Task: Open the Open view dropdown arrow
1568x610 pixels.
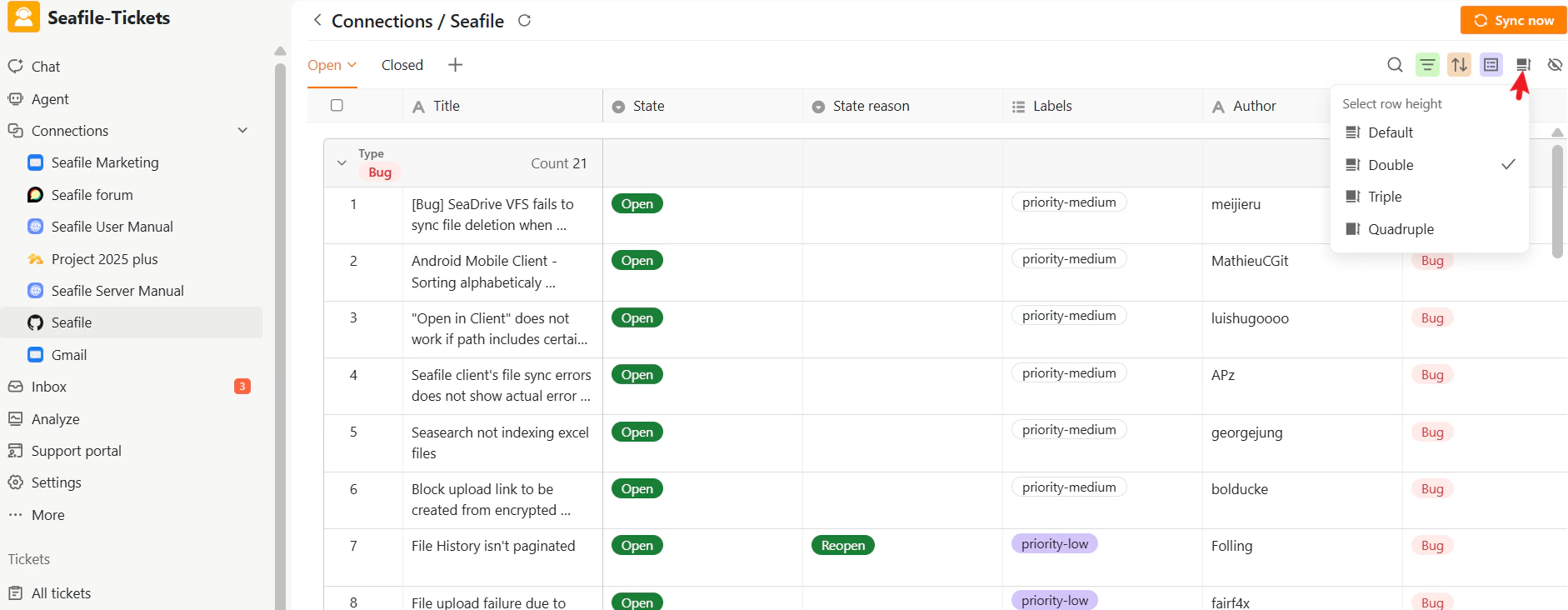Action: click(x=352, y=65)
